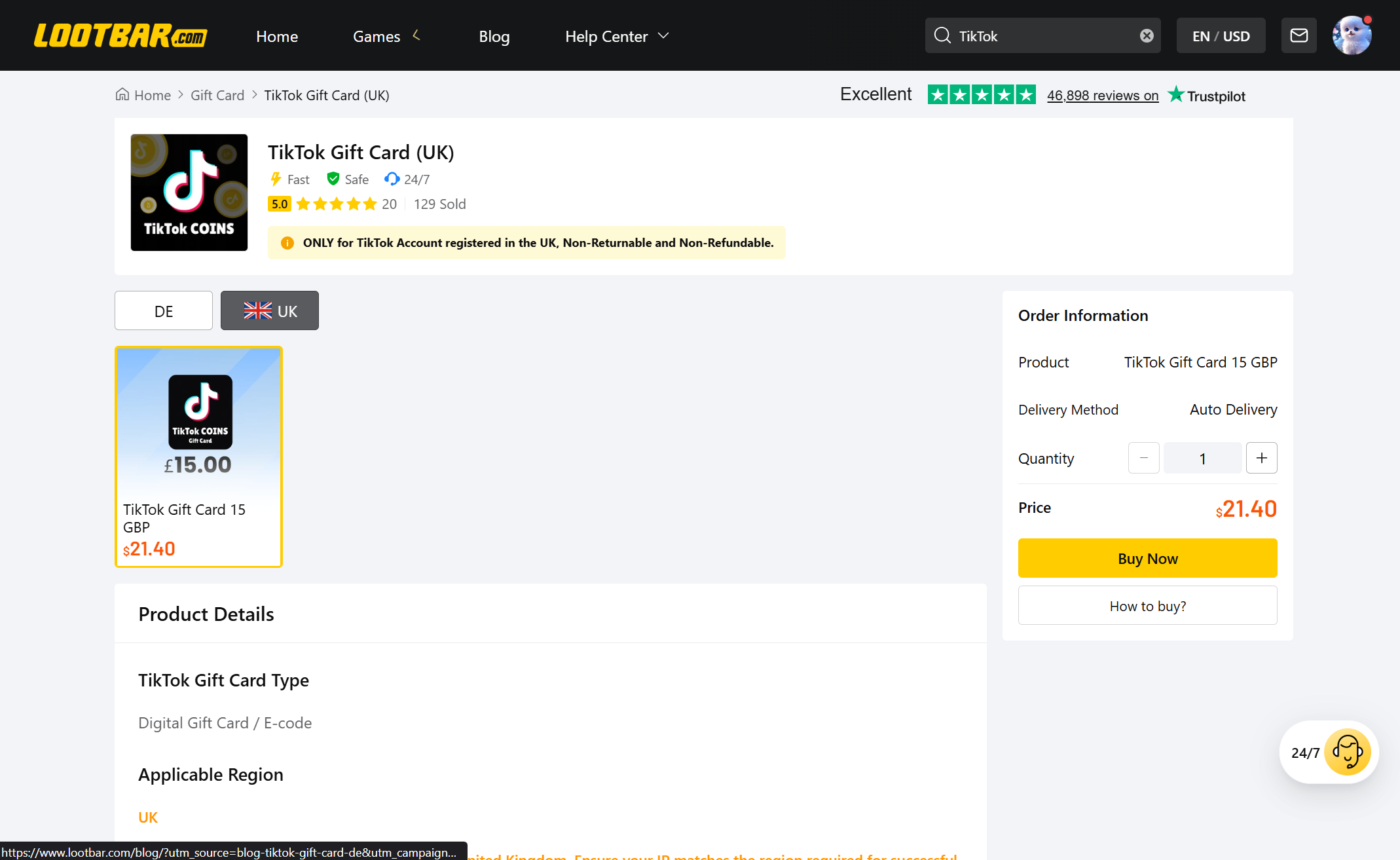This screenshot has width=1400, height=860.
Task: Click the TikTok Coins product image
Action: coord(189,193)
